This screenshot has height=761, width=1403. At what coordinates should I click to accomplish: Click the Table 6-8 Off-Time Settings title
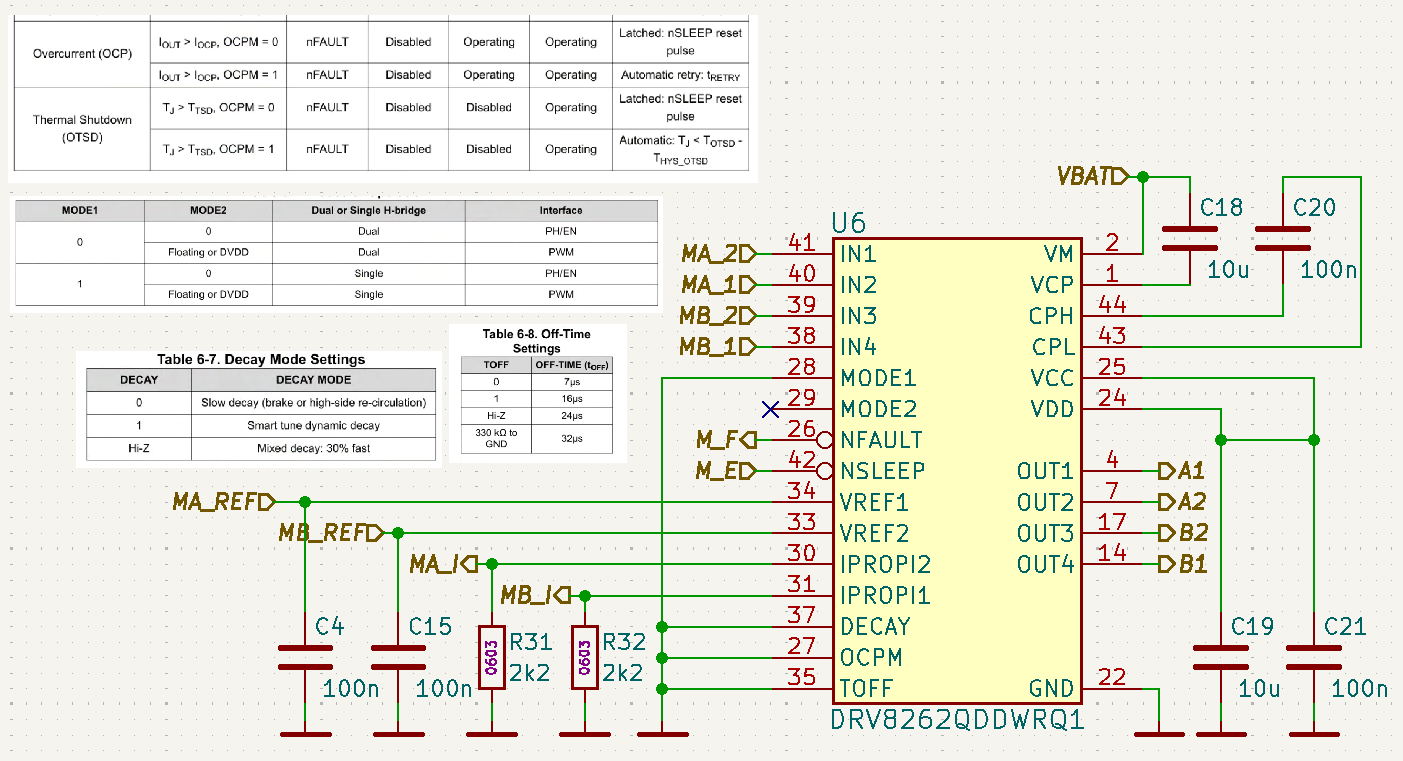(x=537, y=340)
